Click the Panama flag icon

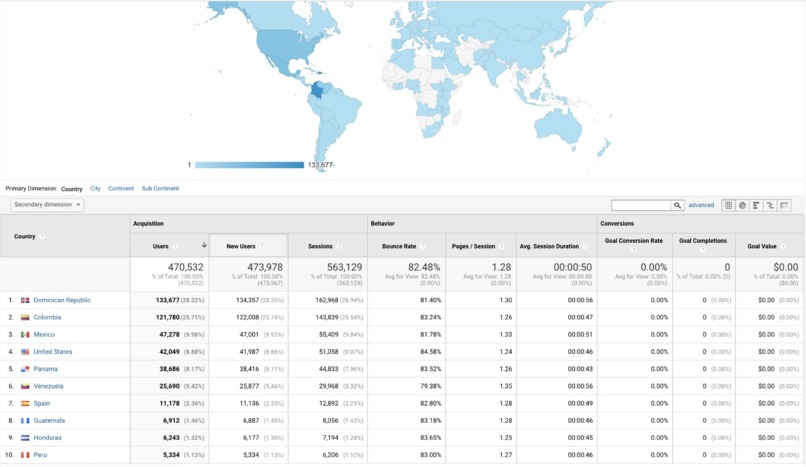point(25,369)
